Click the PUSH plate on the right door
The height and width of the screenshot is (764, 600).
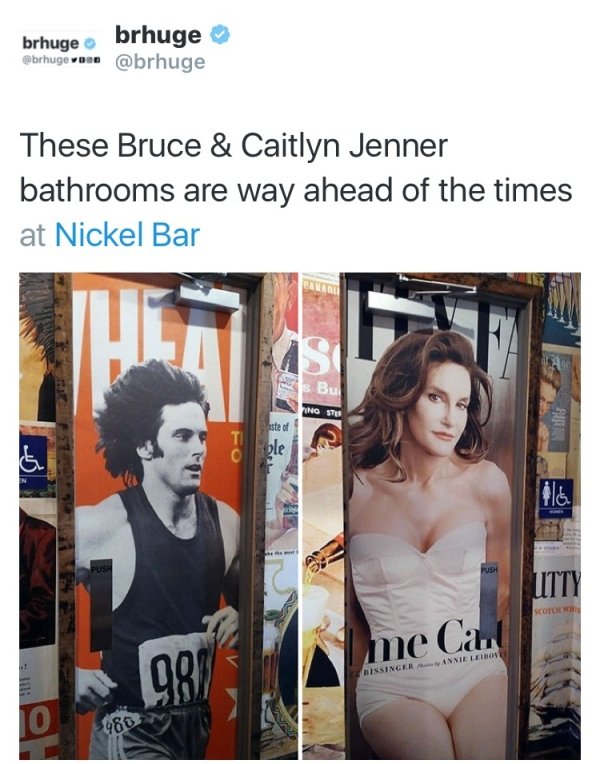(x=489, y=604)
